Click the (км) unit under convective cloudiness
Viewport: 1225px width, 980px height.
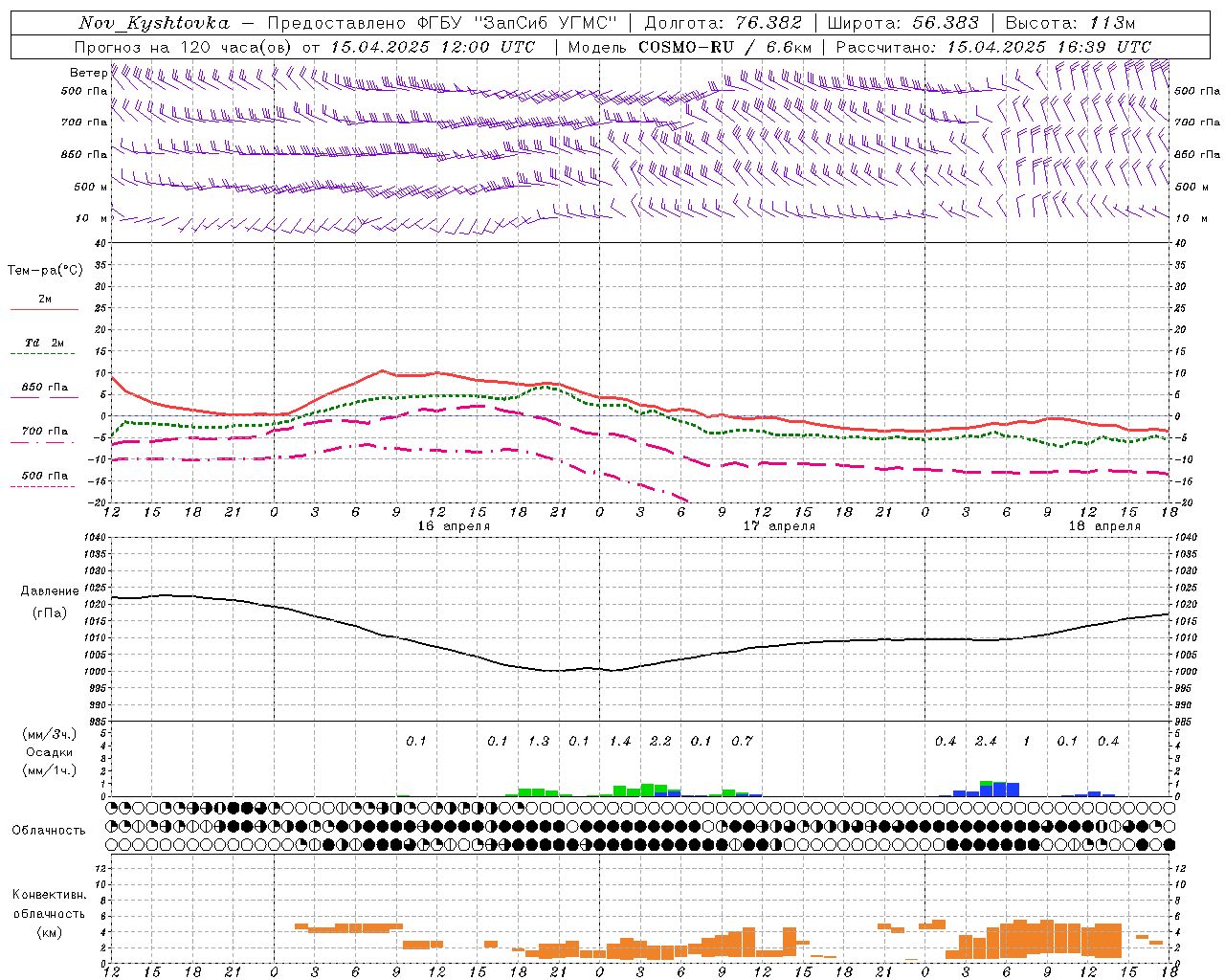pyautogui.click(x=50, y=932)
